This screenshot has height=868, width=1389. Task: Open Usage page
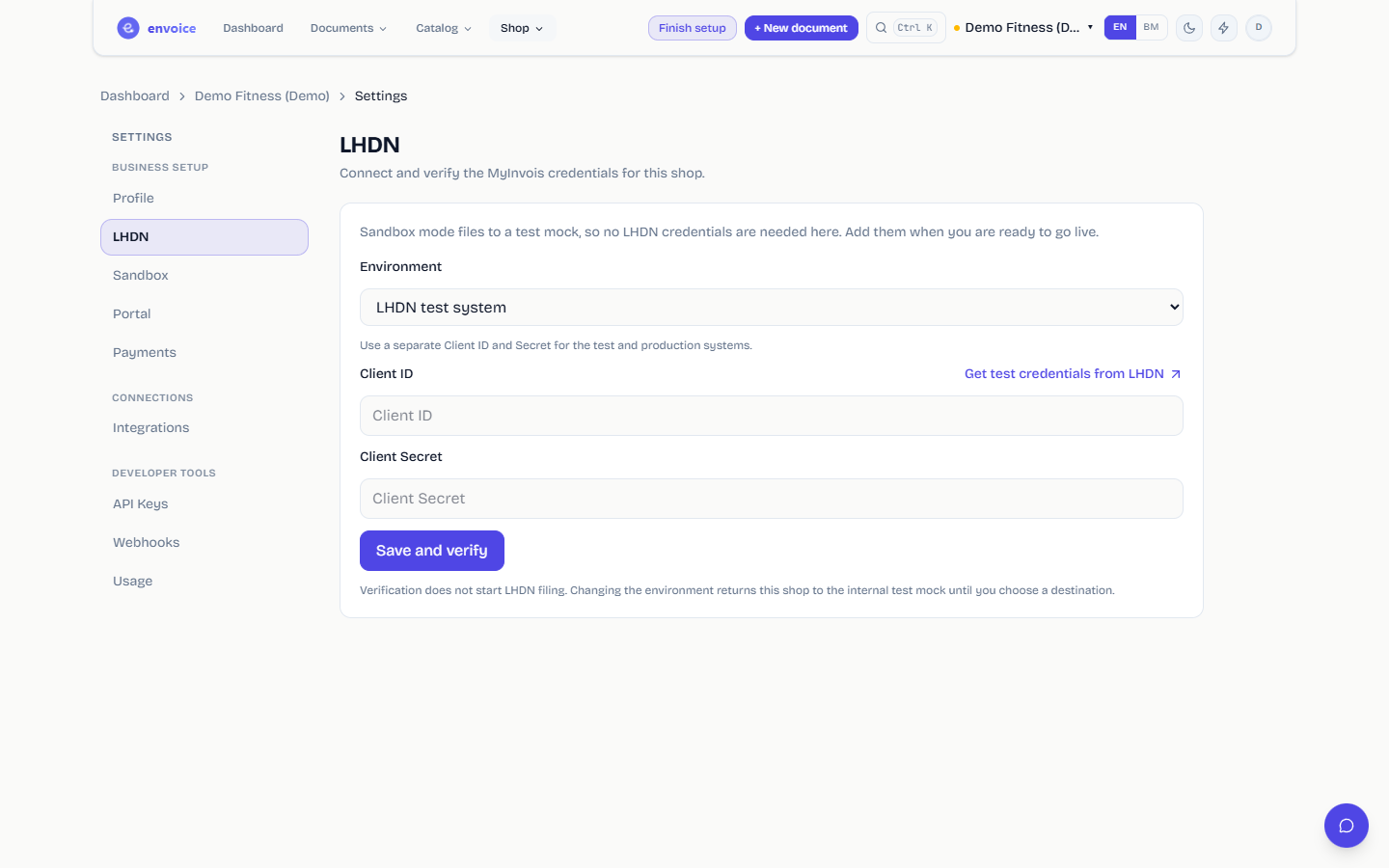pyautogui.click(x=204, y=582)
